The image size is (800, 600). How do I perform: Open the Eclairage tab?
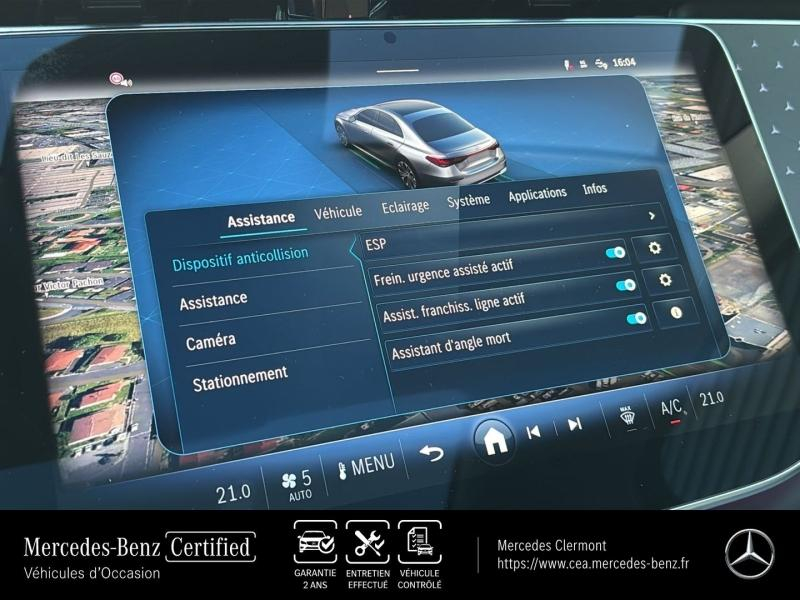[405, 206]
